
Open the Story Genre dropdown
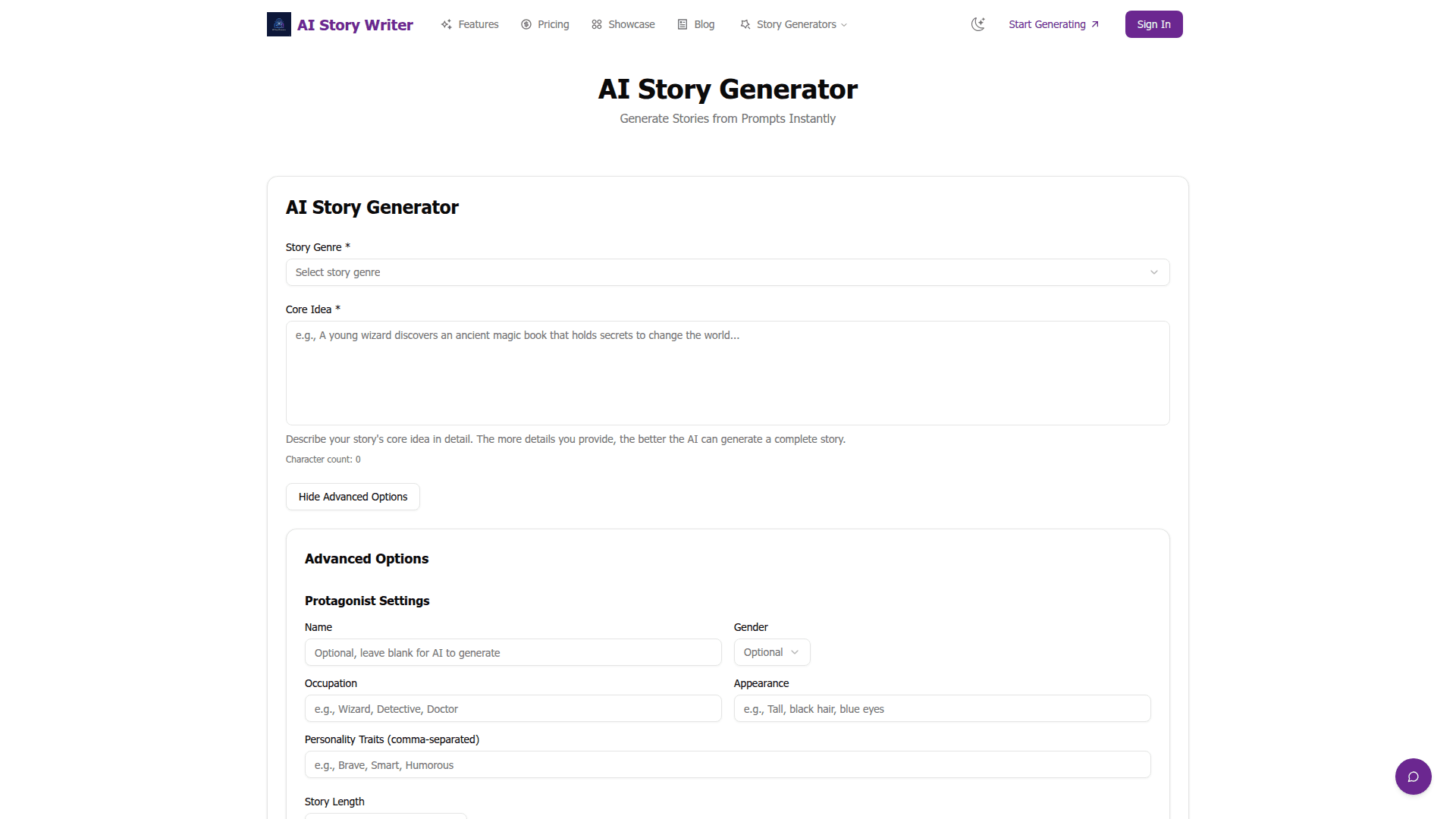pos(726,271)
